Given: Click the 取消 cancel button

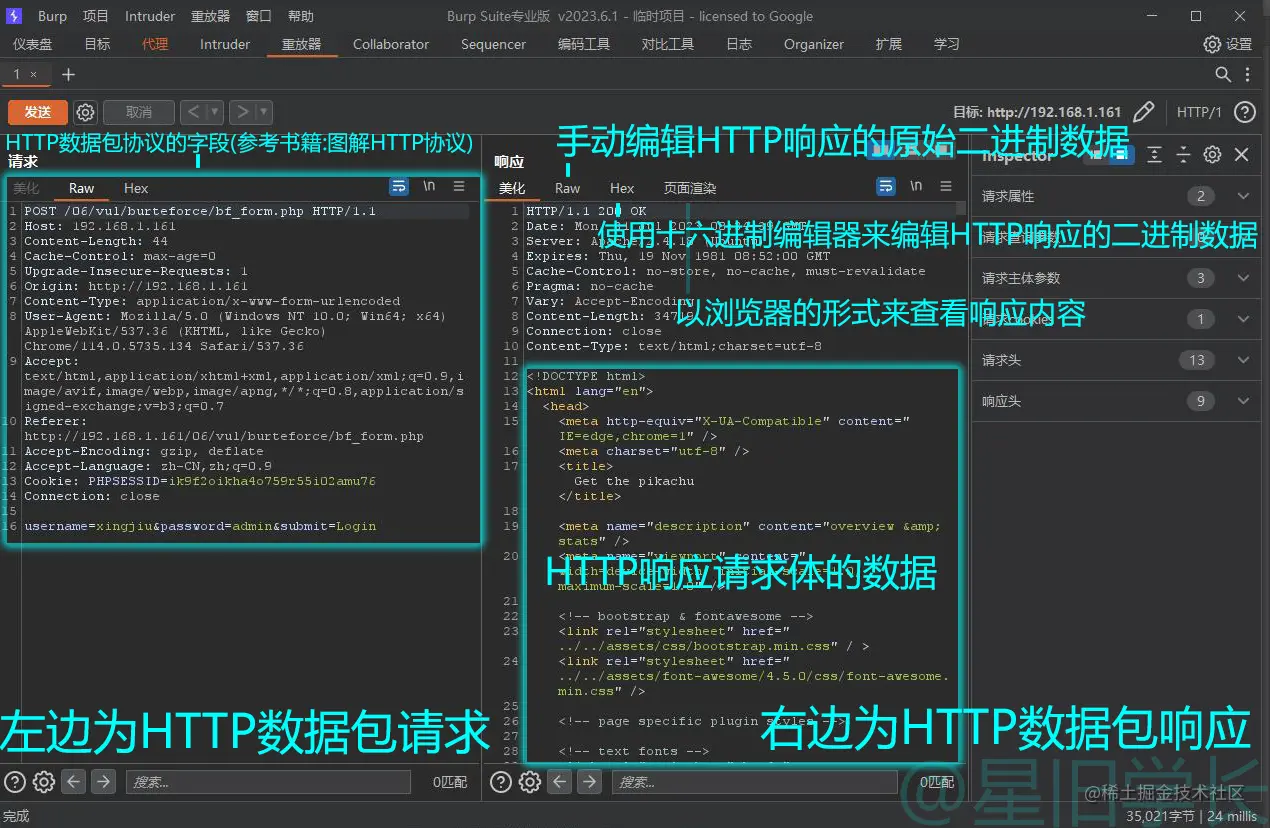Looking at the screenshot, I should (139, 112).
